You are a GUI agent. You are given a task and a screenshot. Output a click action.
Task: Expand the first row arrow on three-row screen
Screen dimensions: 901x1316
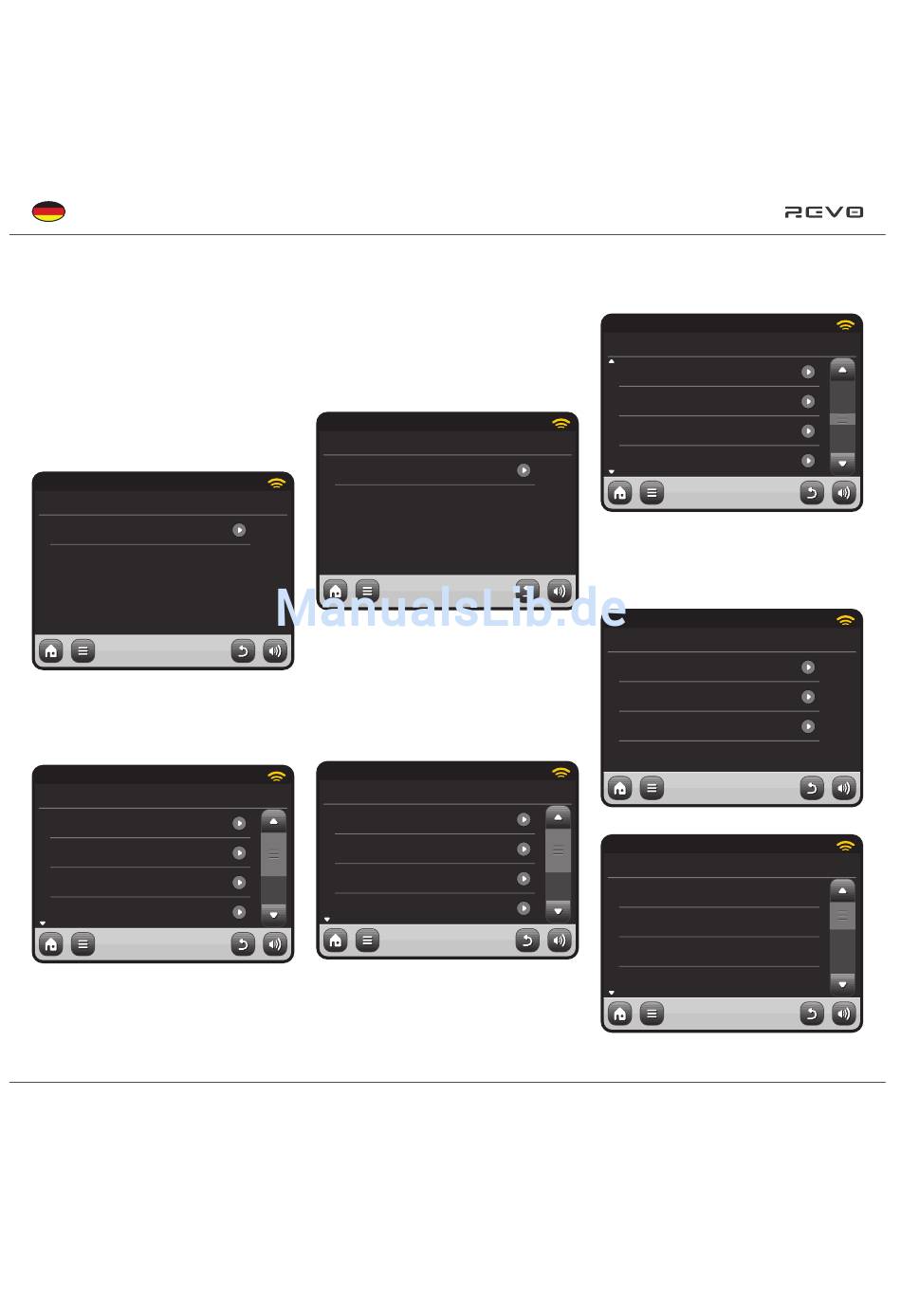pyautogui.click(x=808, y=667)
